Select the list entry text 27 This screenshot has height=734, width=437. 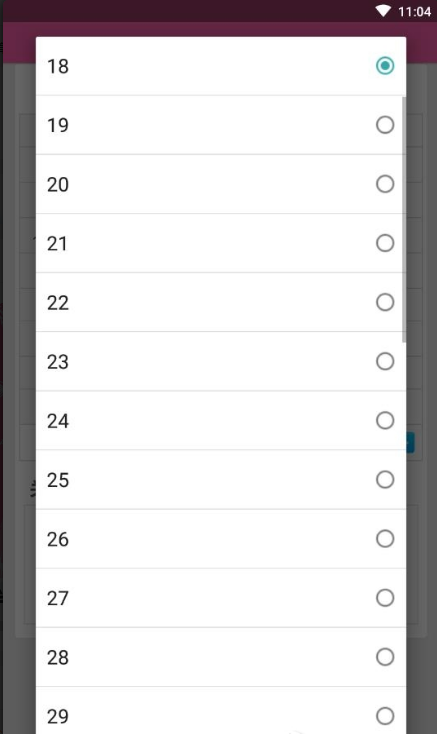58,598
